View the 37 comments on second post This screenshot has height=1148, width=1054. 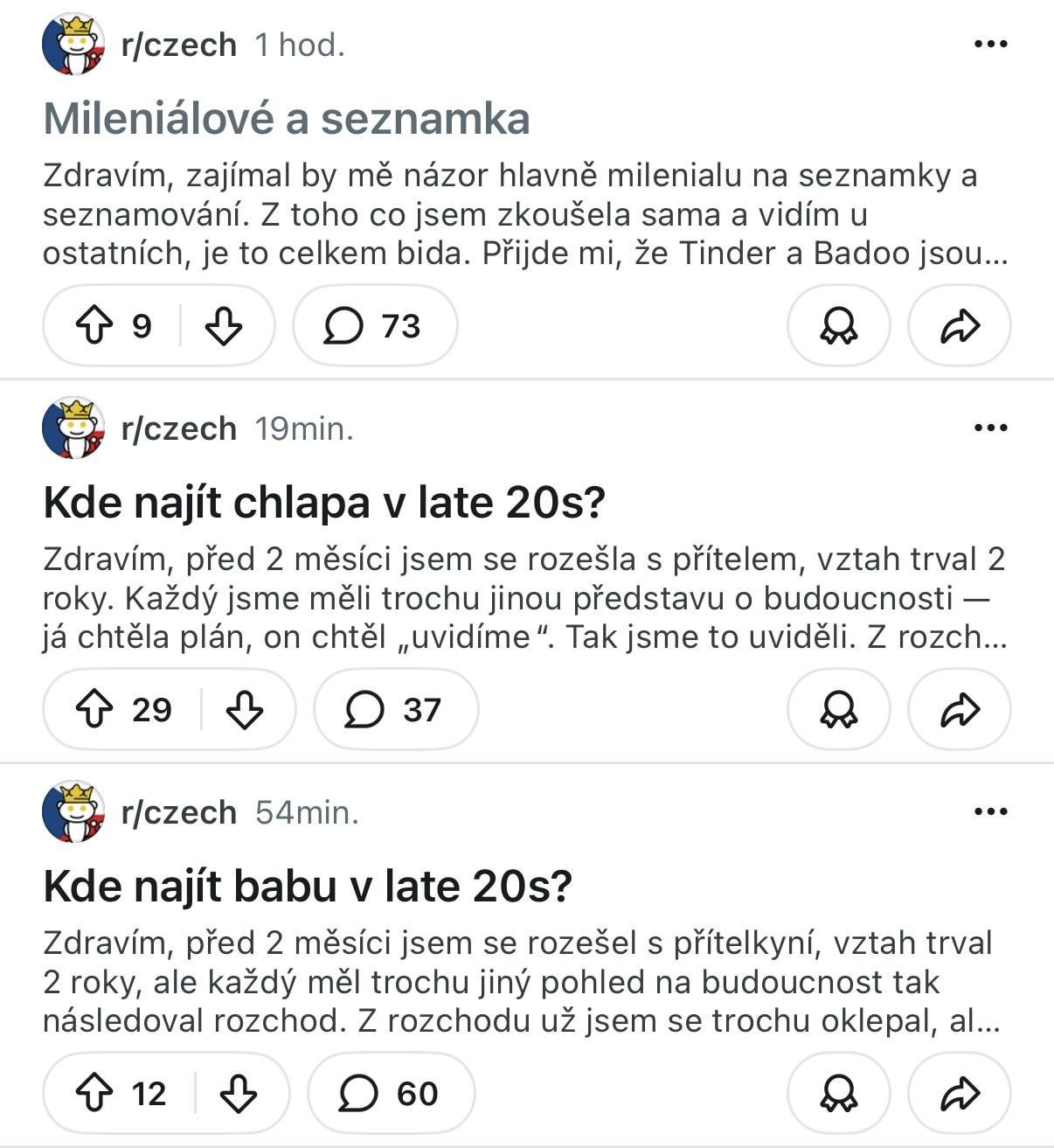(x=395, y=709)
